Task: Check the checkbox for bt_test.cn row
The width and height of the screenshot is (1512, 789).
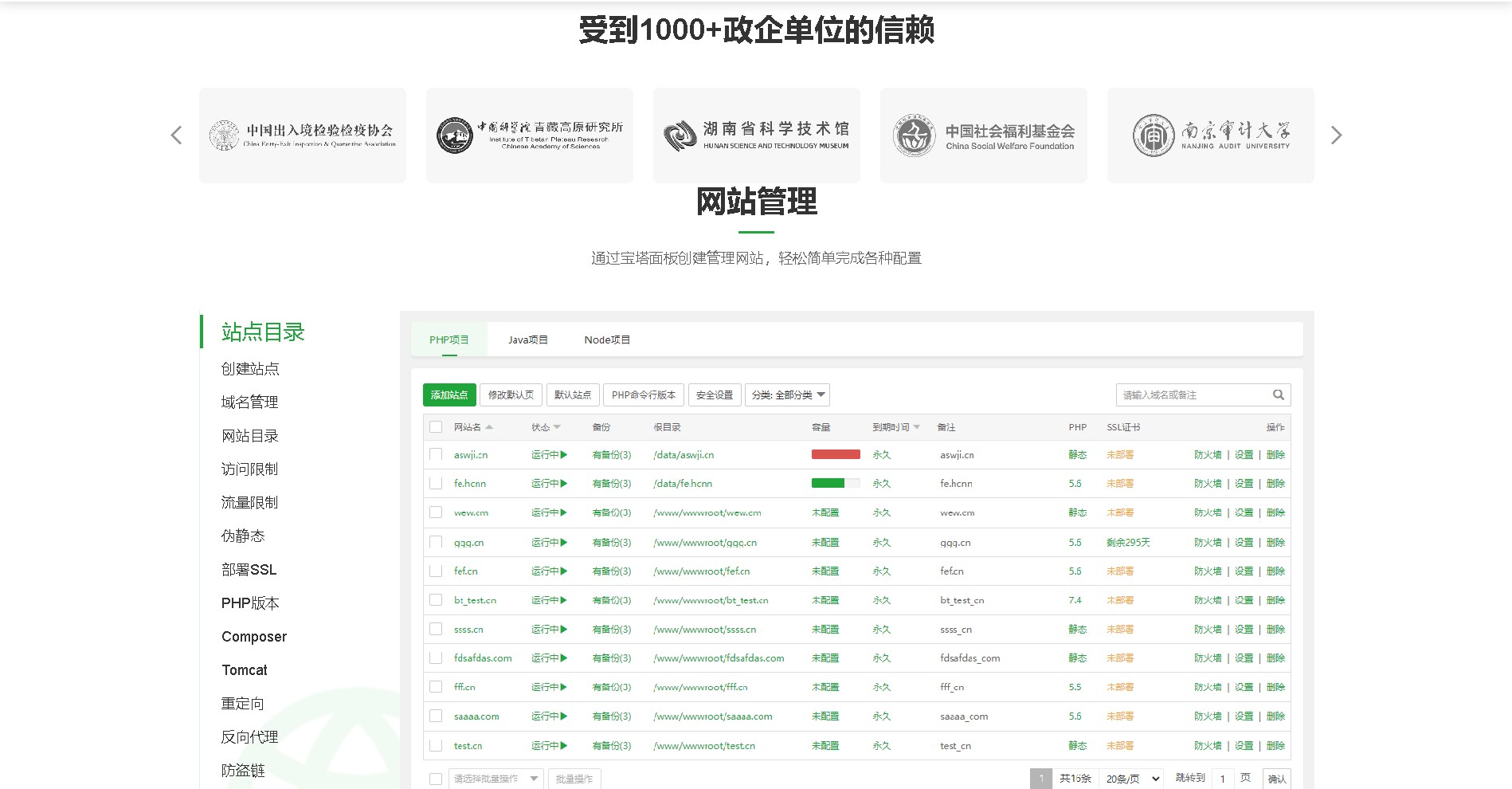Action: click(x=436, y=600)
